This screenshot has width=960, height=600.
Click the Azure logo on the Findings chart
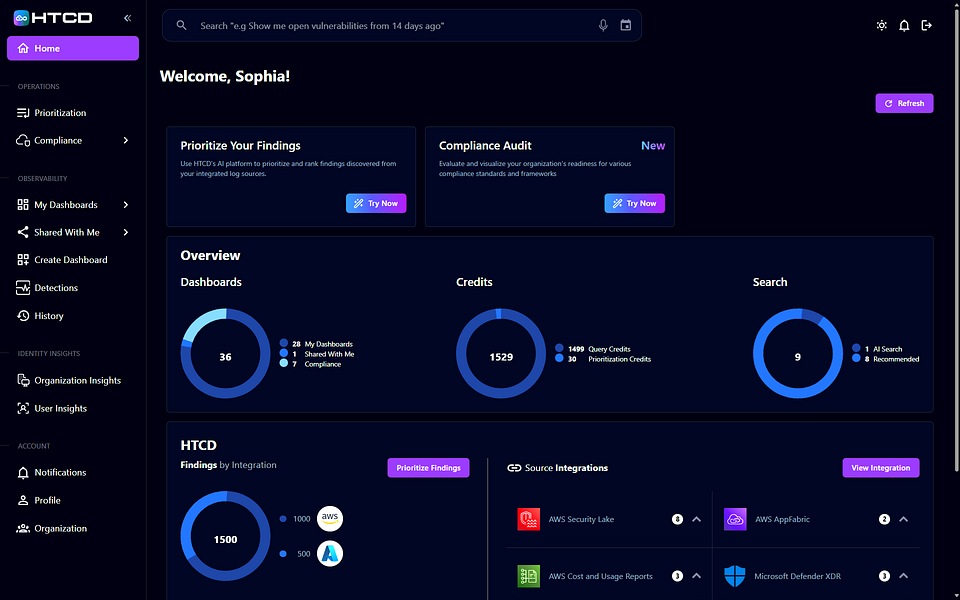tap(330, 552)
